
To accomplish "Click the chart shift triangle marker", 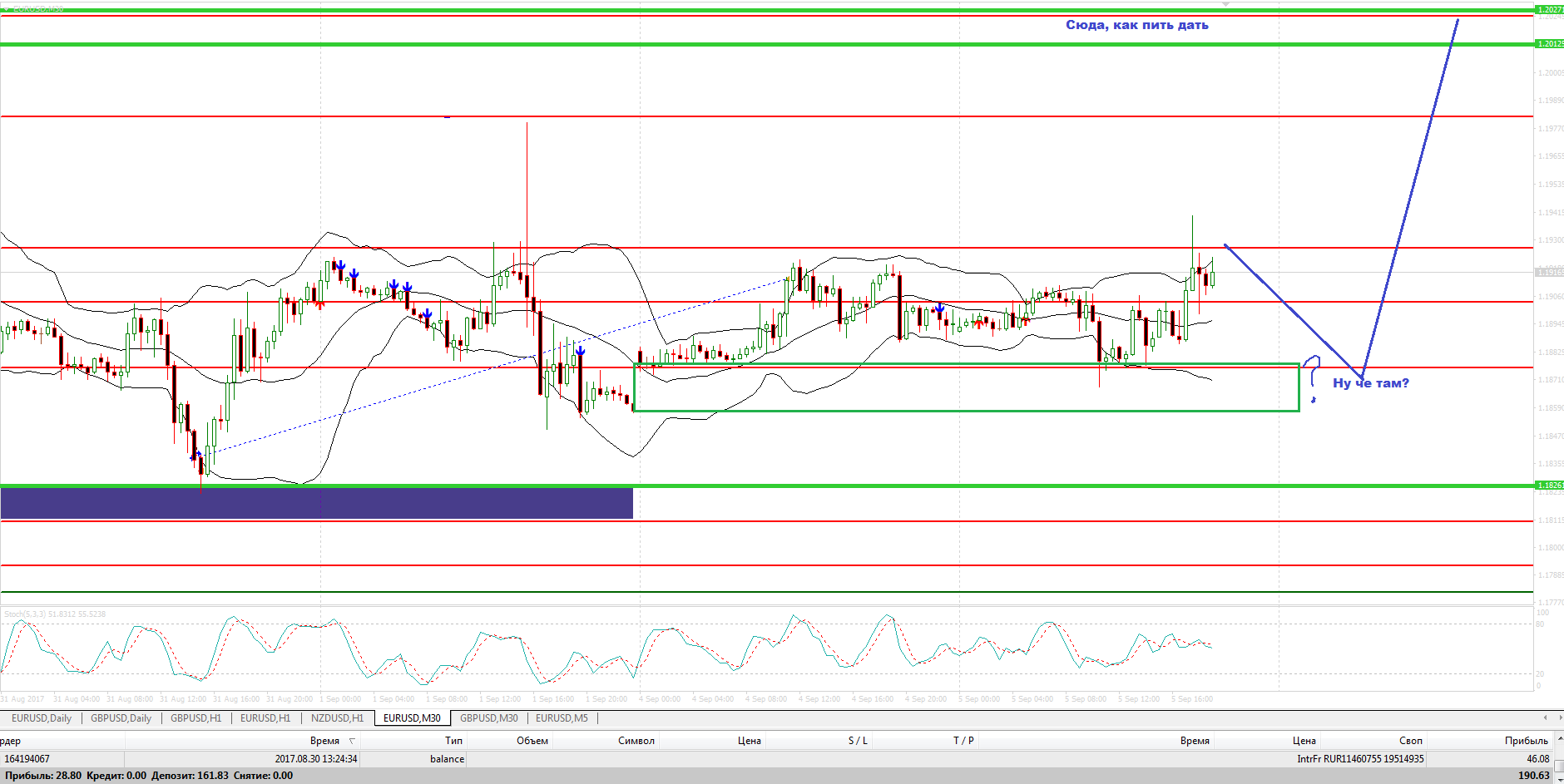I will [x=1225, y=4].
